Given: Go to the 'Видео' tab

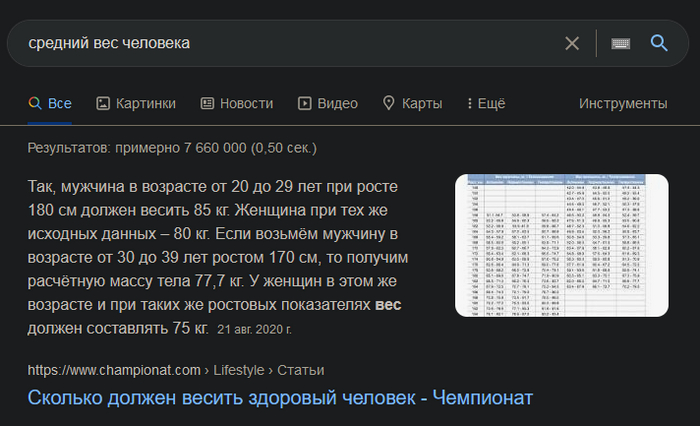Looking at the screenshot, I should click(328, 103).
